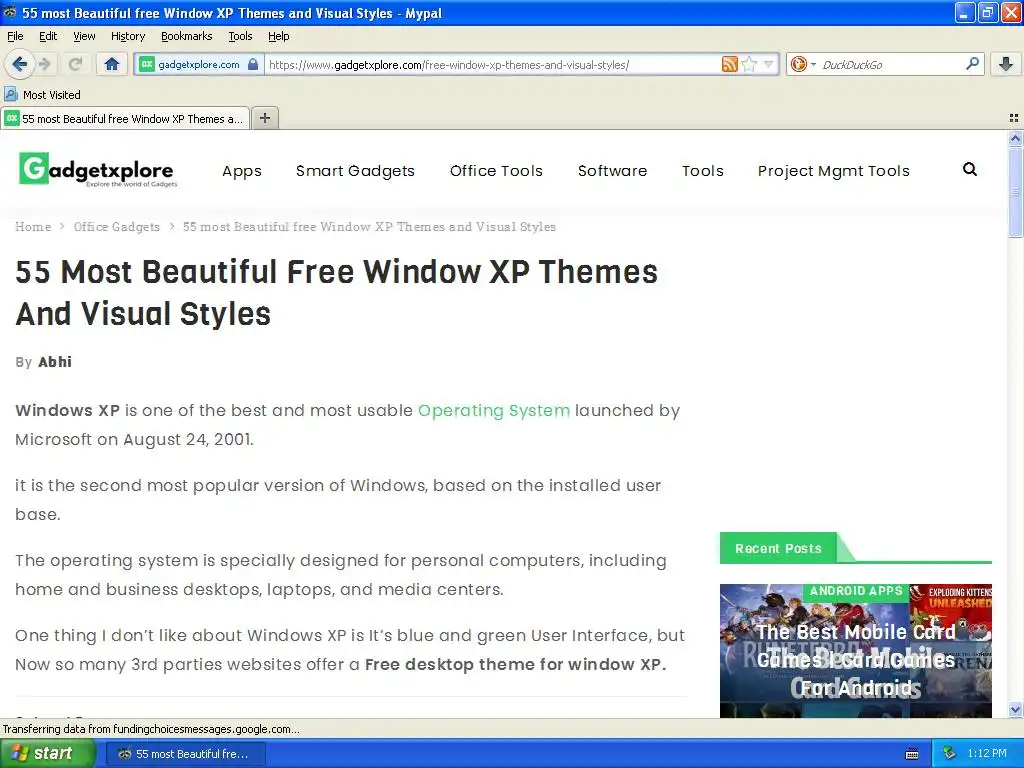
Task: Click the network tray icon near clock
Action: click(x=949, y=754)
